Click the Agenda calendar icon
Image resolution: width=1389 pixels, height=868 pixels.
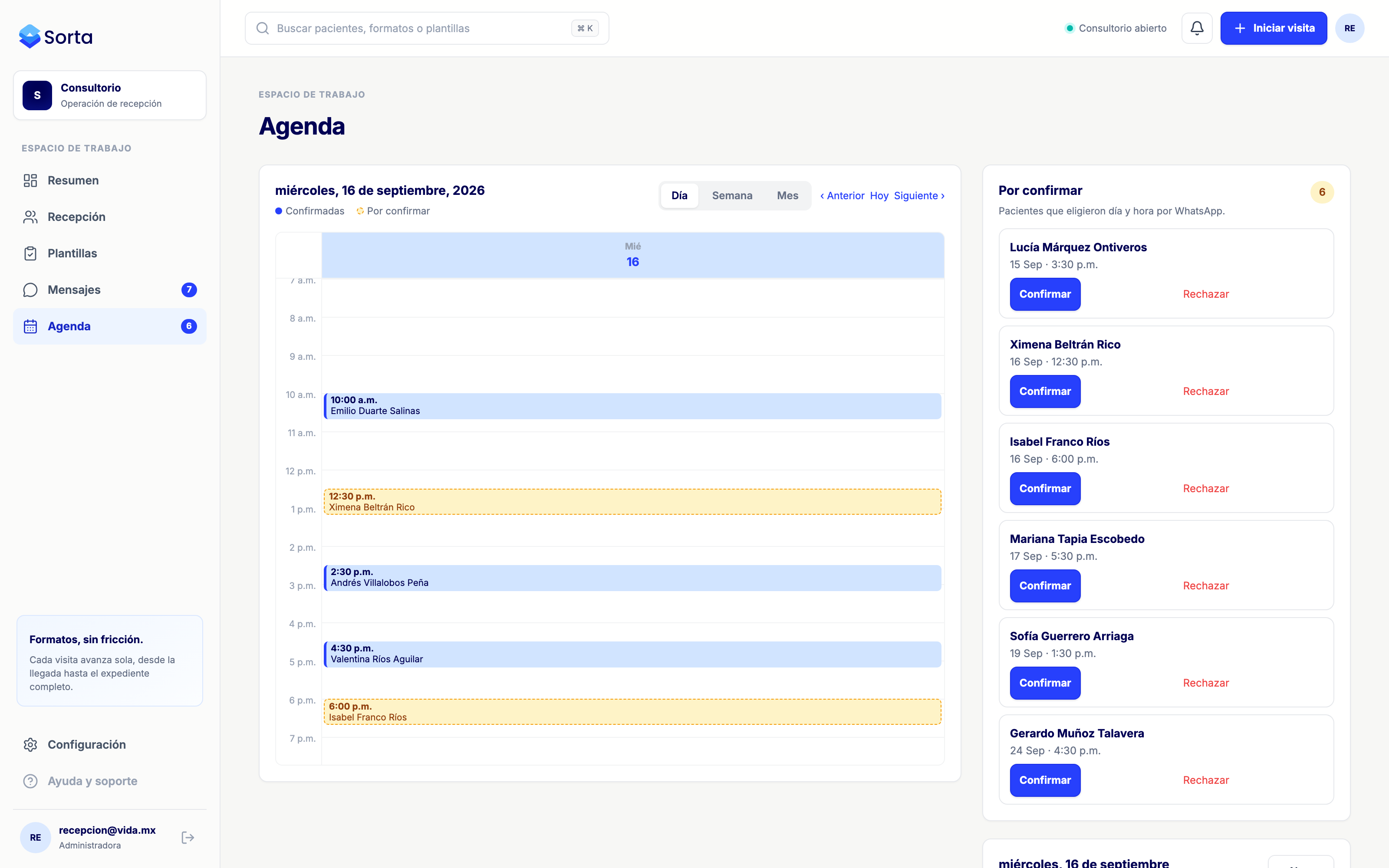pos(30,326)
